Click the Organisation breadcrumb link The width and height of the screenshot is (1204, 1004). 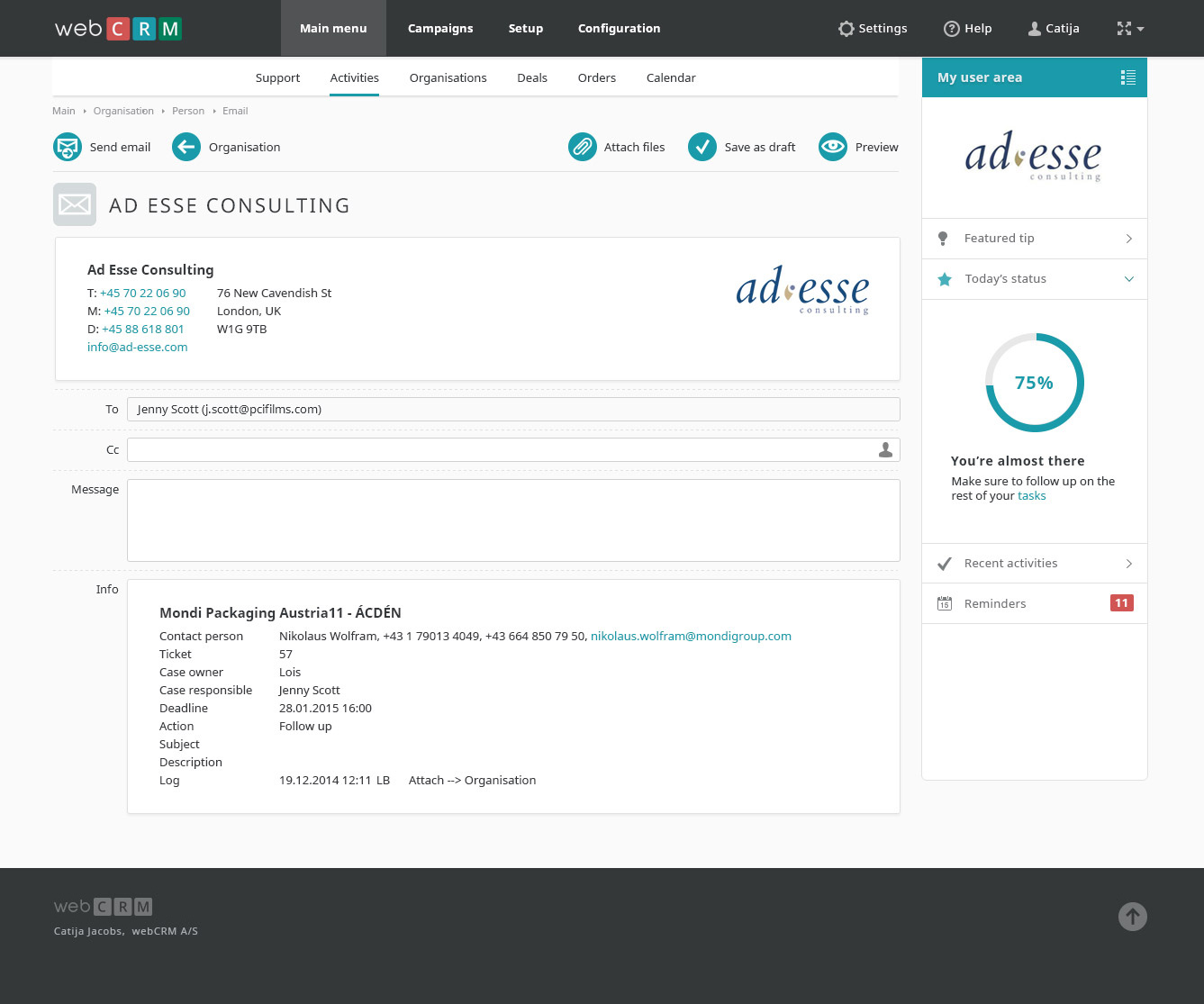[x=123, y=111]
